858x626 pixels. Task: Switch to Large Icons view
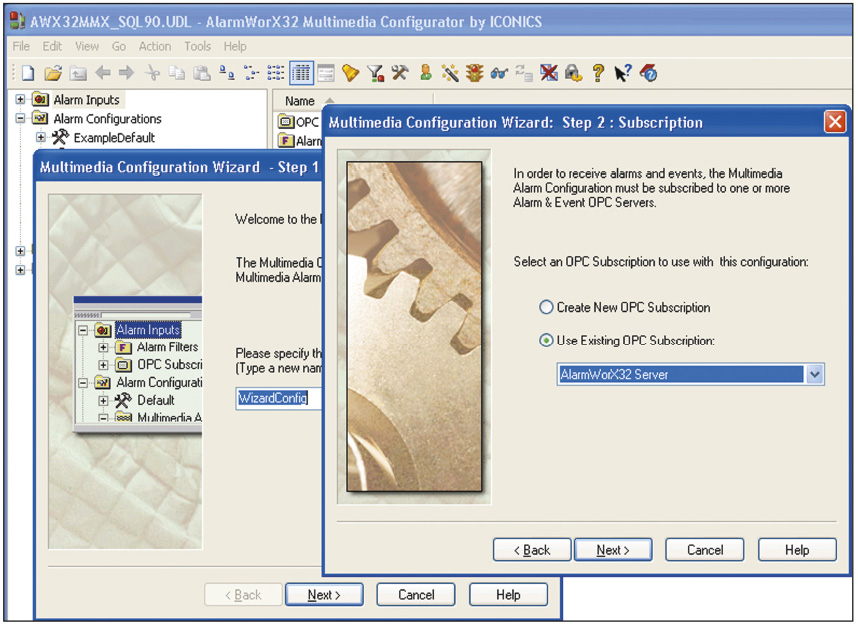(x=227, y=73)
